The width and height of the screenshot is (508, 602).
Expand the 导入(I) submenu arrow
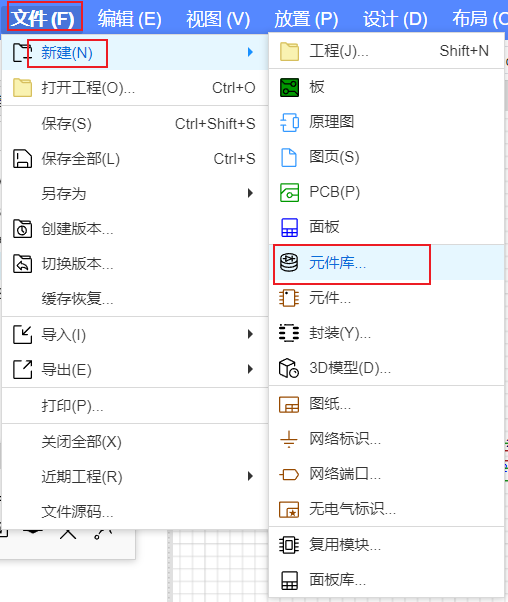point(250,334)
